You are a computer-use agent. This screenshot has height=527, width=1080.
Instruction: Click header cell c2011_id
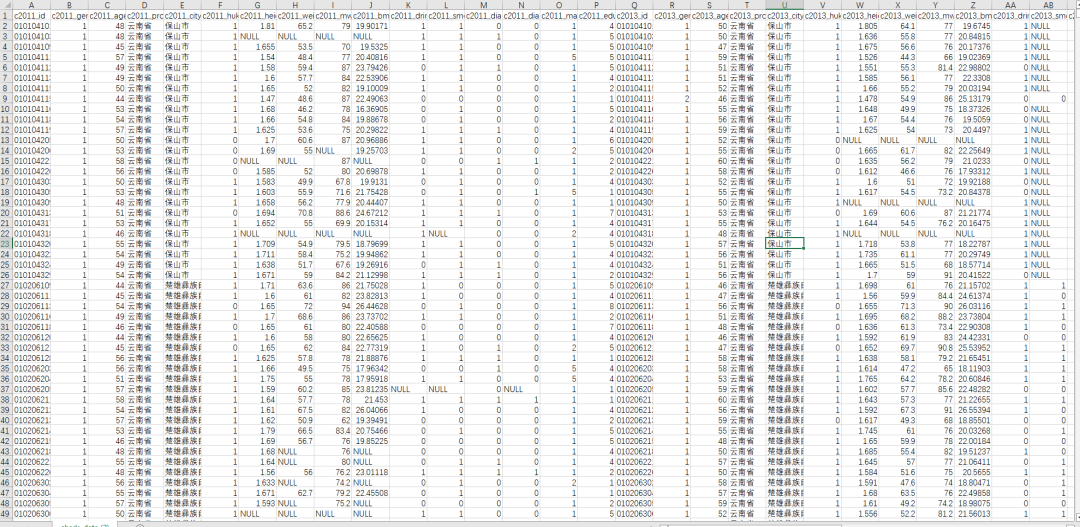tap(32, 14)
